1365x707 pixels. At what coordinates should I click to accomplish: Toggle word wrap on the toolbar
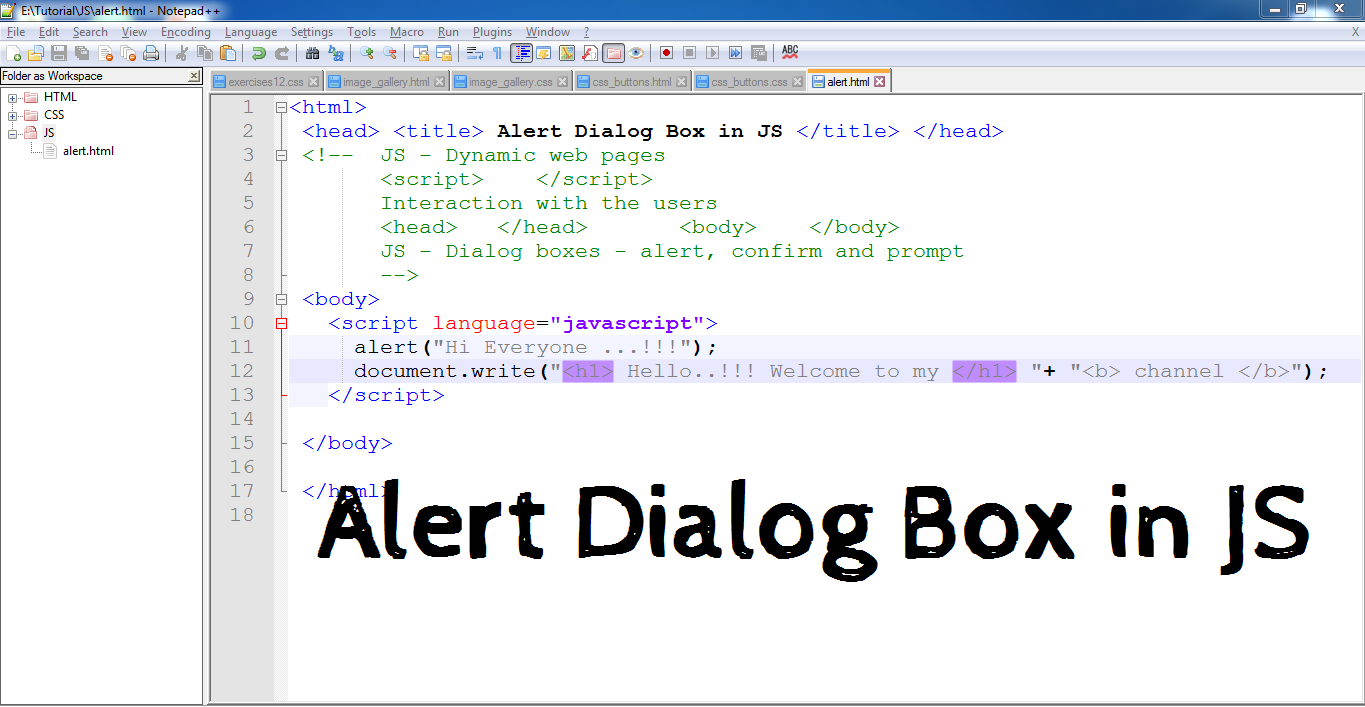pos(476,52)
